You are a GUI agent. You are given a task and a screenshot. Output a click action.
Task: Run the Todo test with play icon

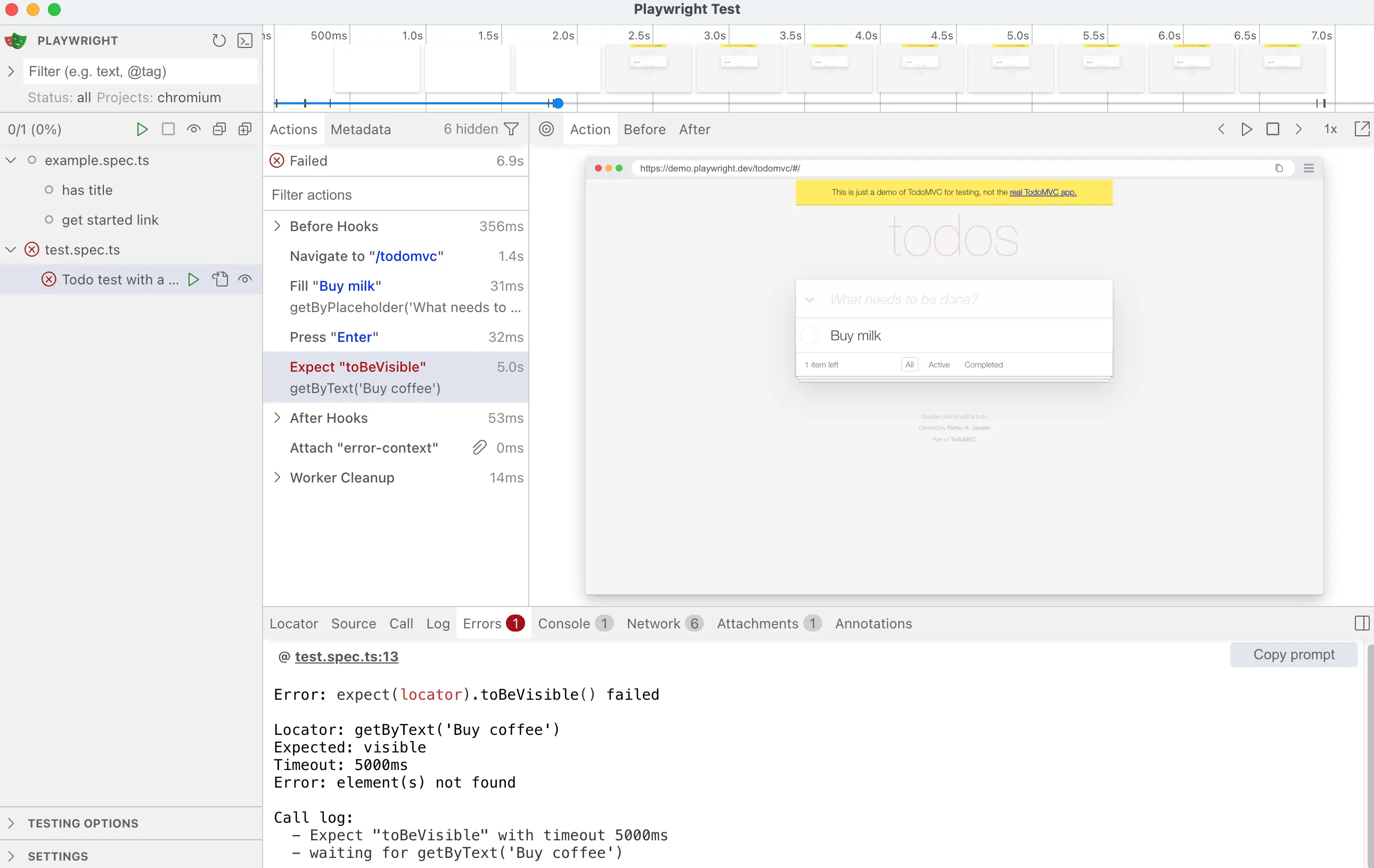coord(193,279)
